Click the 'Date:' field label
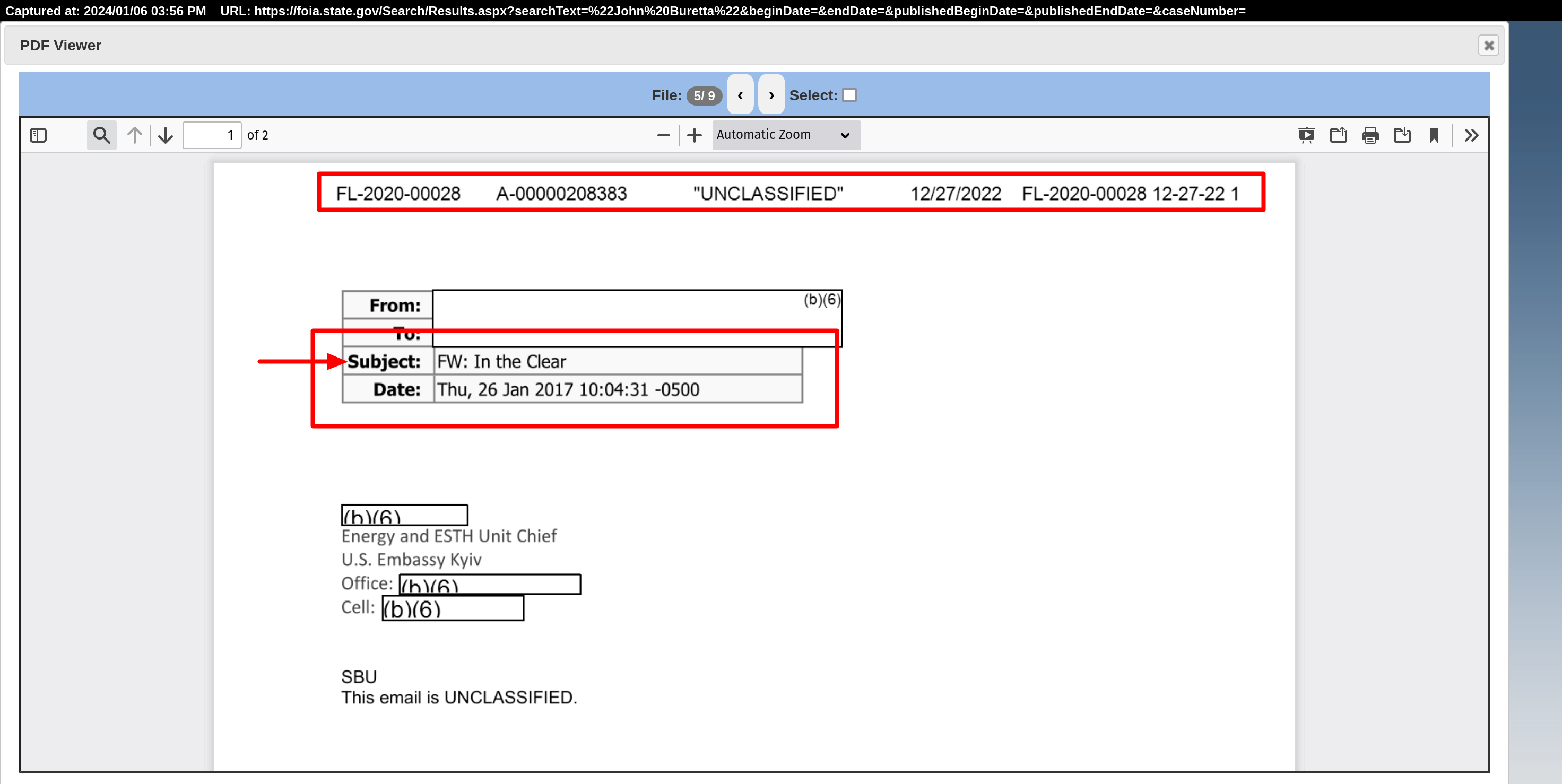 [396, 389]
